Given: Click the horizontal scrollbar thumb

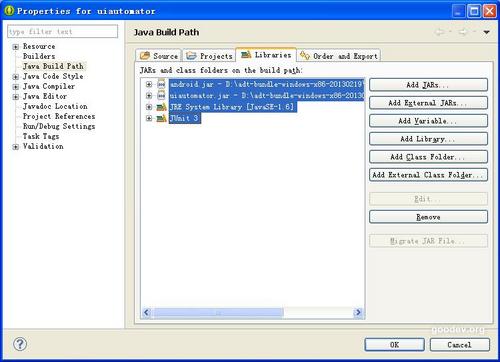Looking at the screenshot, I should [218, 312].
